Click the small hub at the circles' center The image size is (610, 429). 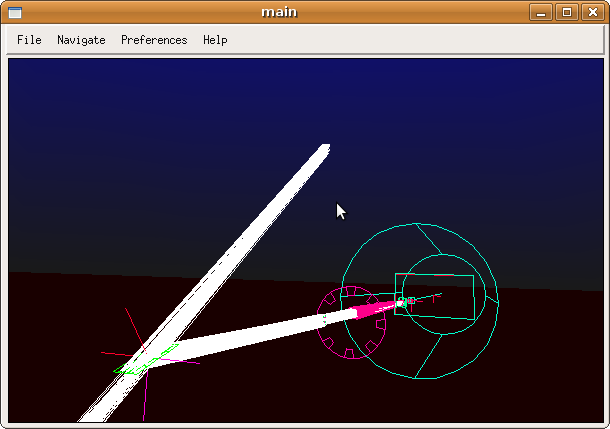click(x=401, y=302)
